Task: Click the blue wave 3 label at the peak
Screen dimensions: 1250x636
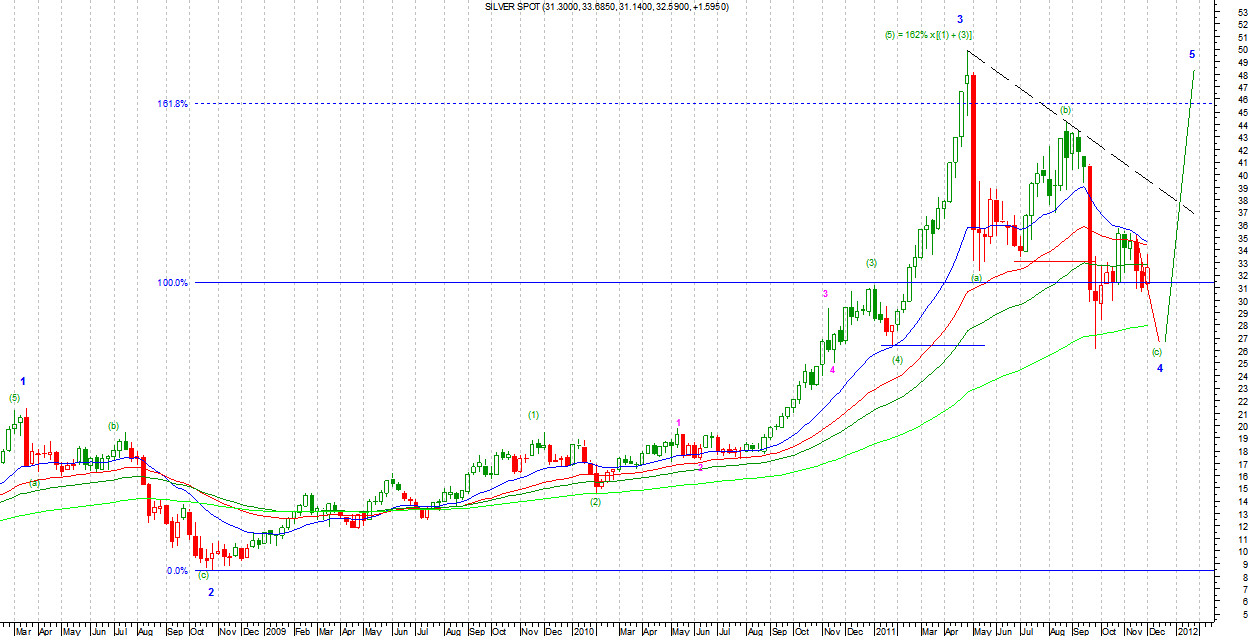Action: click(960, 19)
